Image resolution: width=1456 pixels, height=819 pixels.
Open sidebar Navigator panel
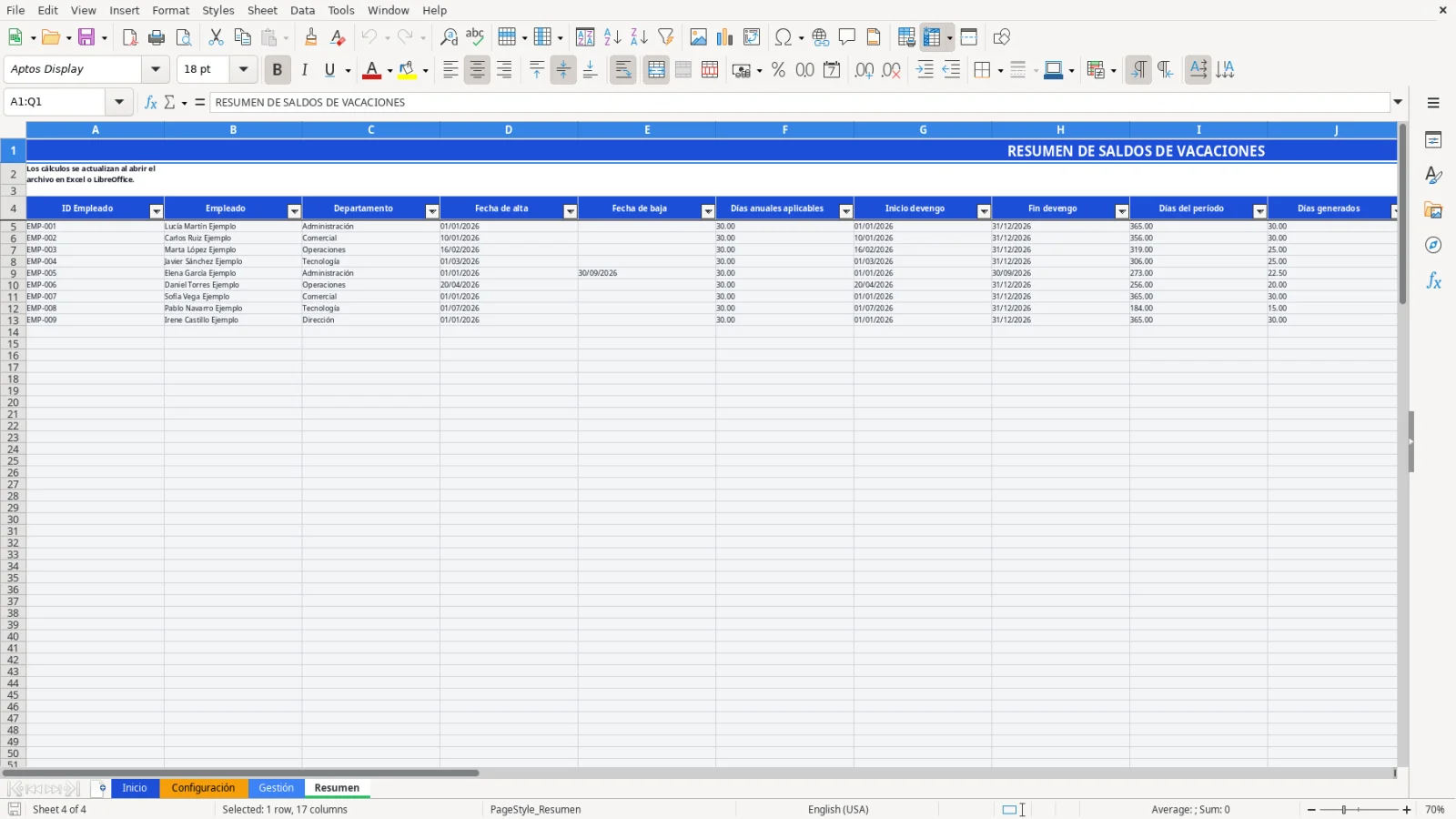click(x=1434, y=246)
